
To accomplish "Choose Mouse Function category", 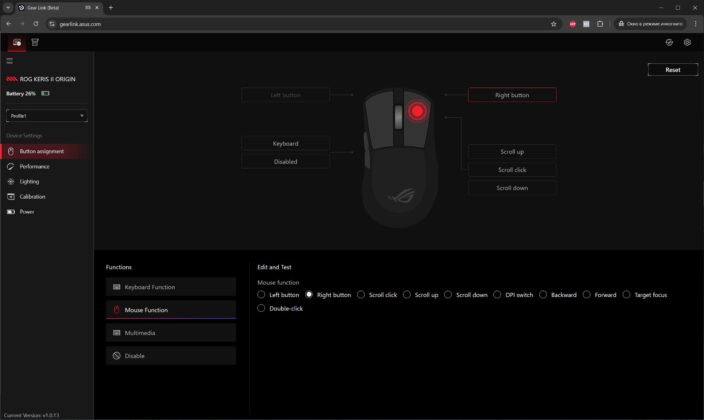I will click(171, 309).
